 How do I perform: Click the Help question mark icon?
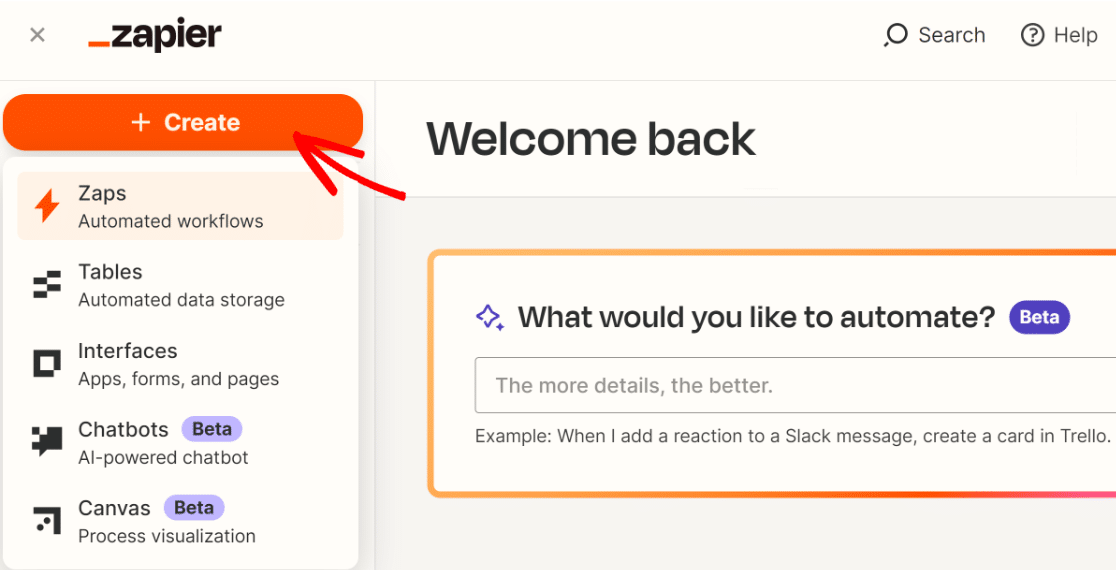coord(1032,35)
